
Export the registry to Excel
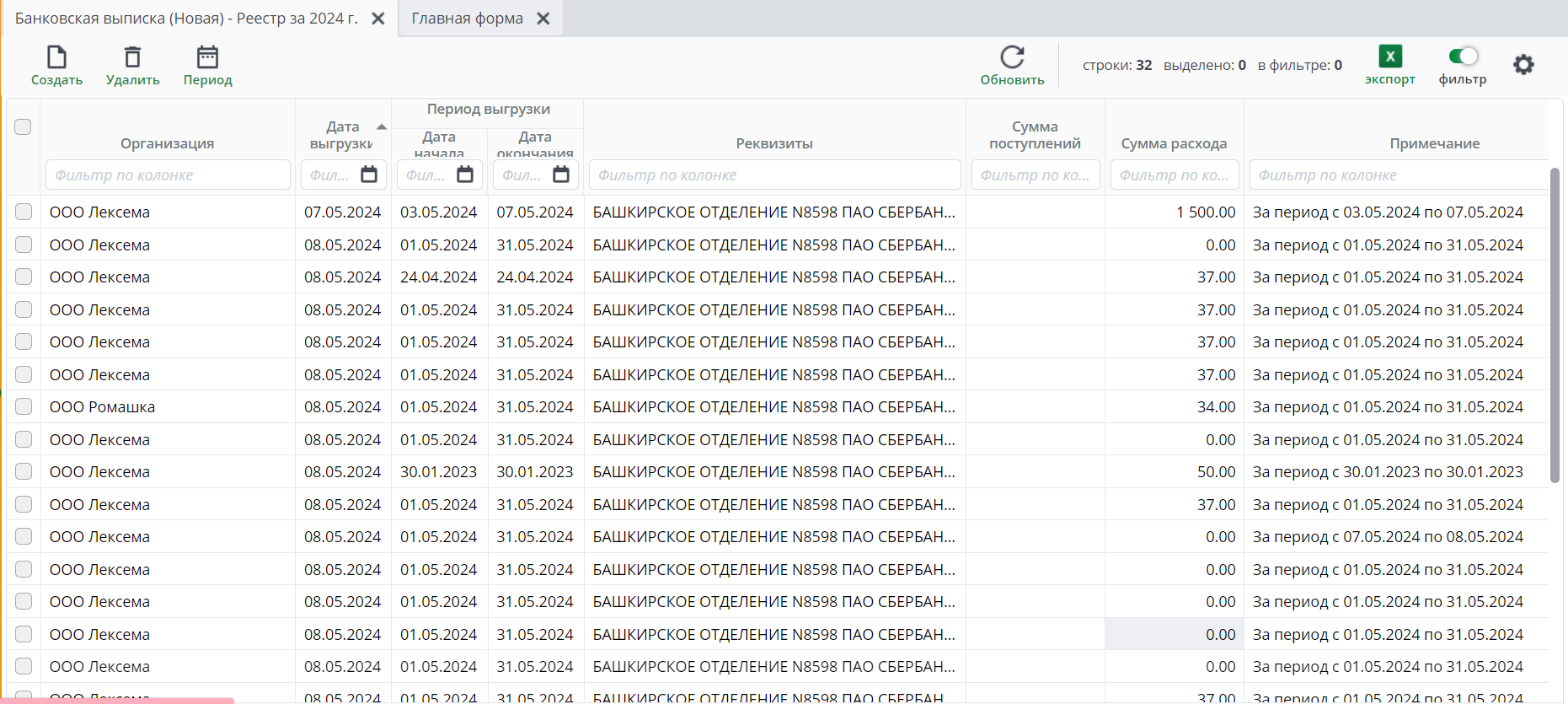click(1389, 57)
